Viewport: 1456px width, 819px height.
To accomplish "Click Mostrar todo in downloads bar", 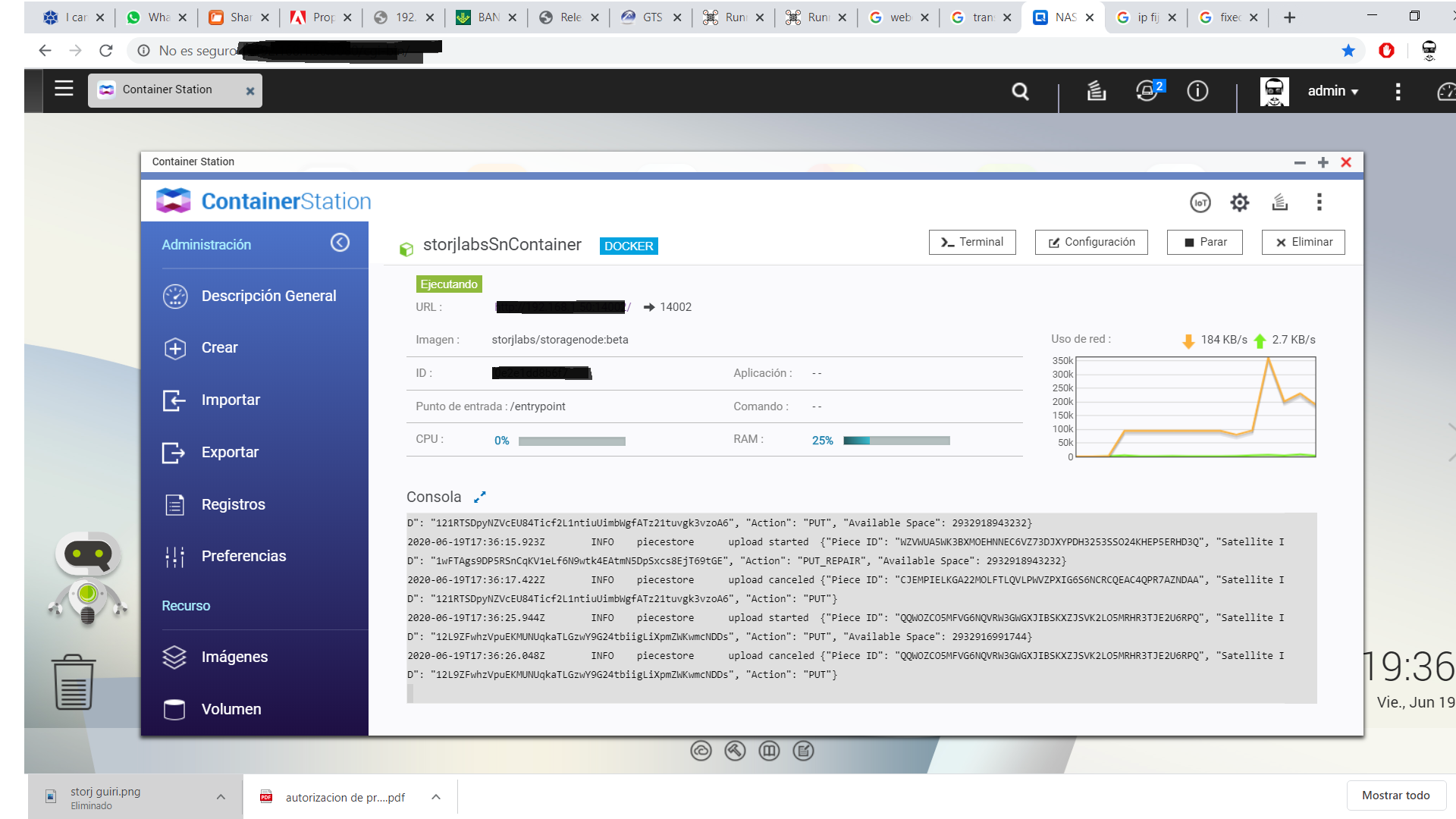I will [1395, 795].
